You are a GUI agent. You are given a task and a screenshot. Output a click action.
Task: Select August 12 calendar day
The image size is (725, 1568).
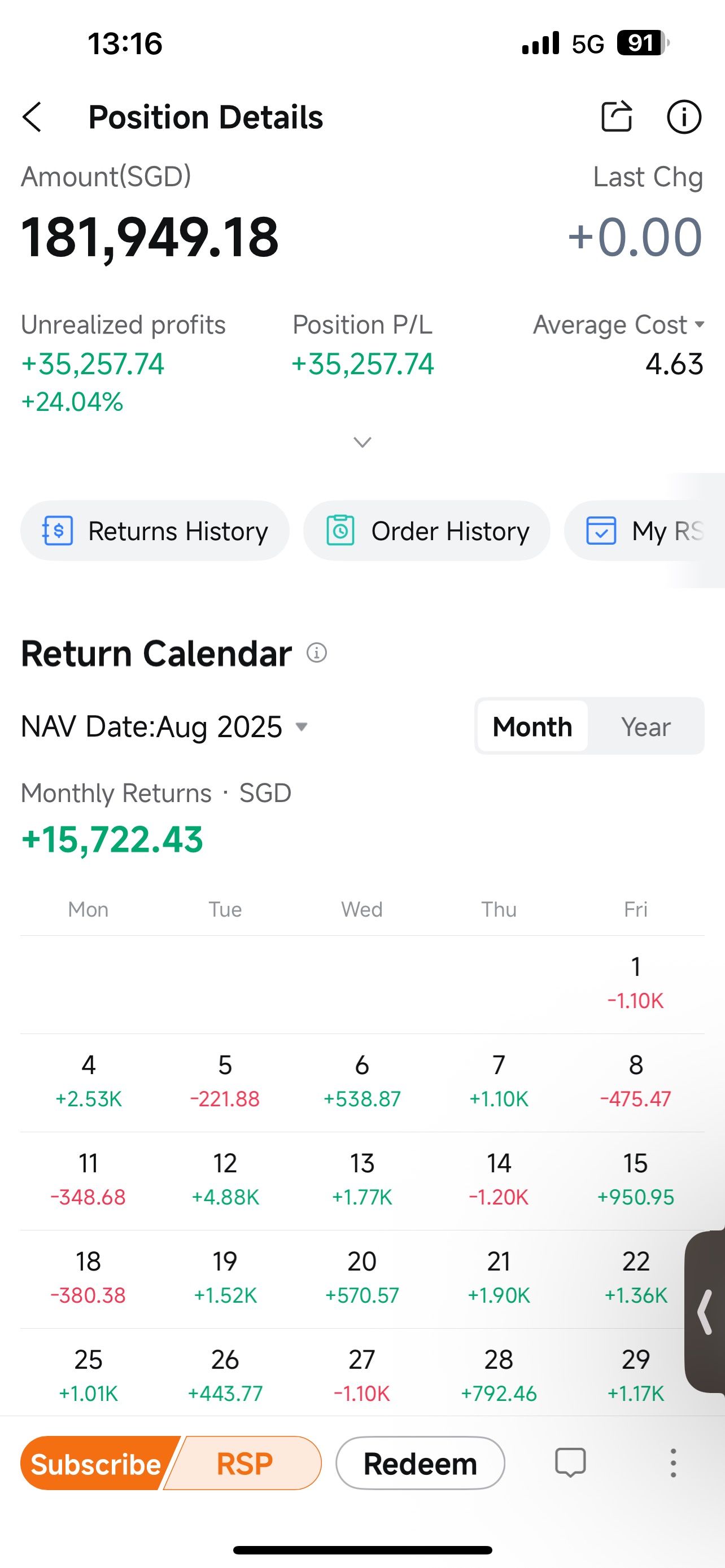coord(225,1180)
